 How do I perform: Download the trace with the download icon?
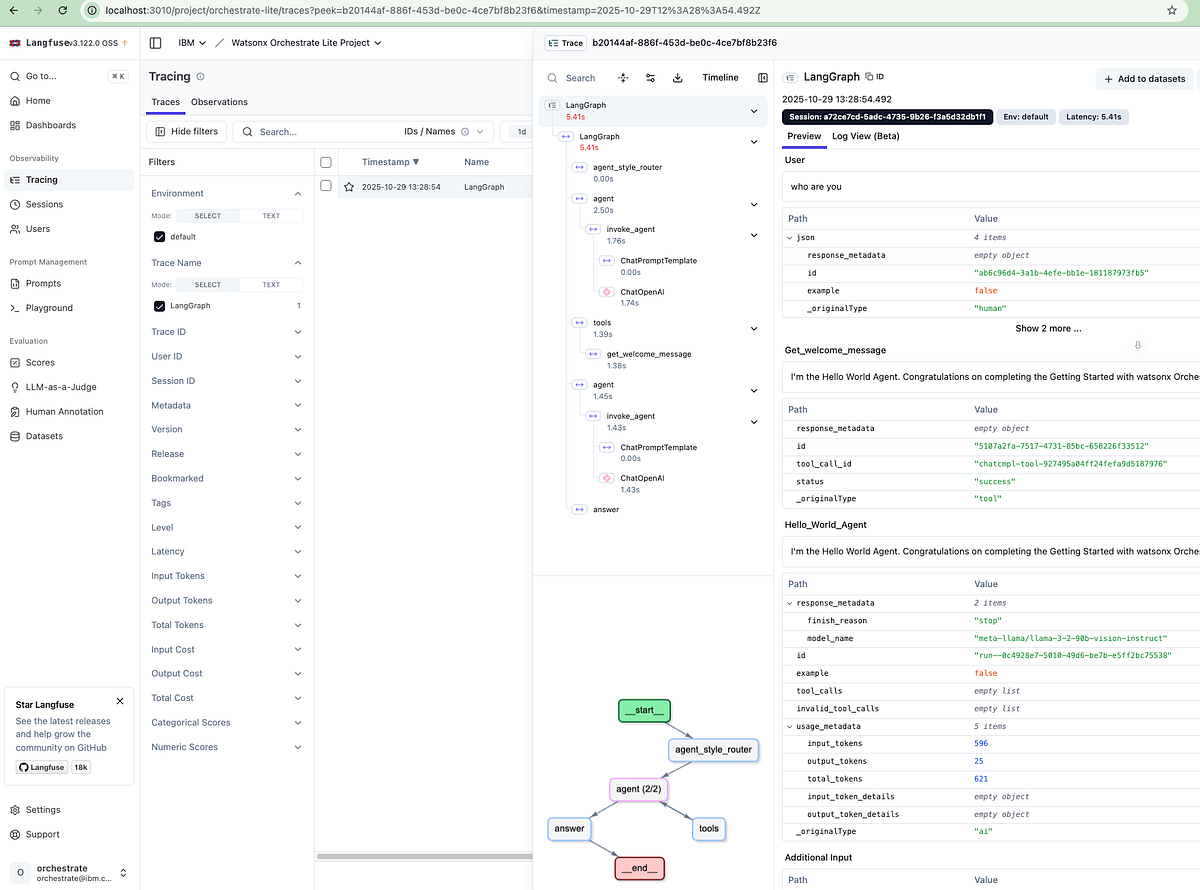[x=677, y=77]
